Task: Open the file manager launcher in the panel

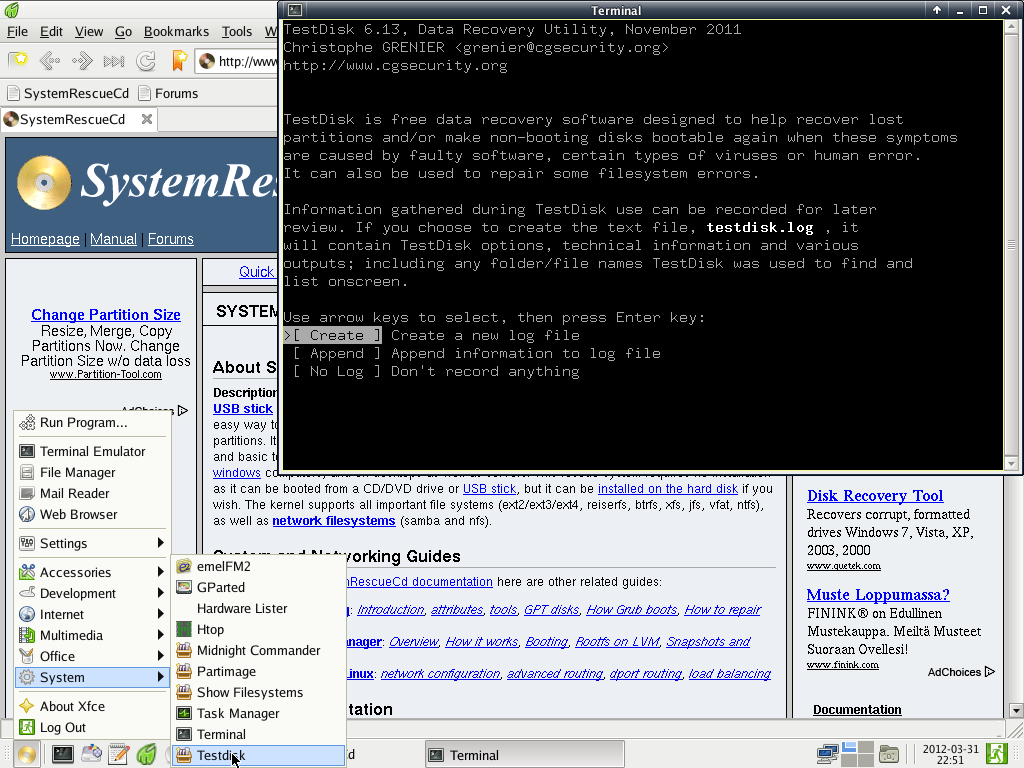Action: point(91,754)
